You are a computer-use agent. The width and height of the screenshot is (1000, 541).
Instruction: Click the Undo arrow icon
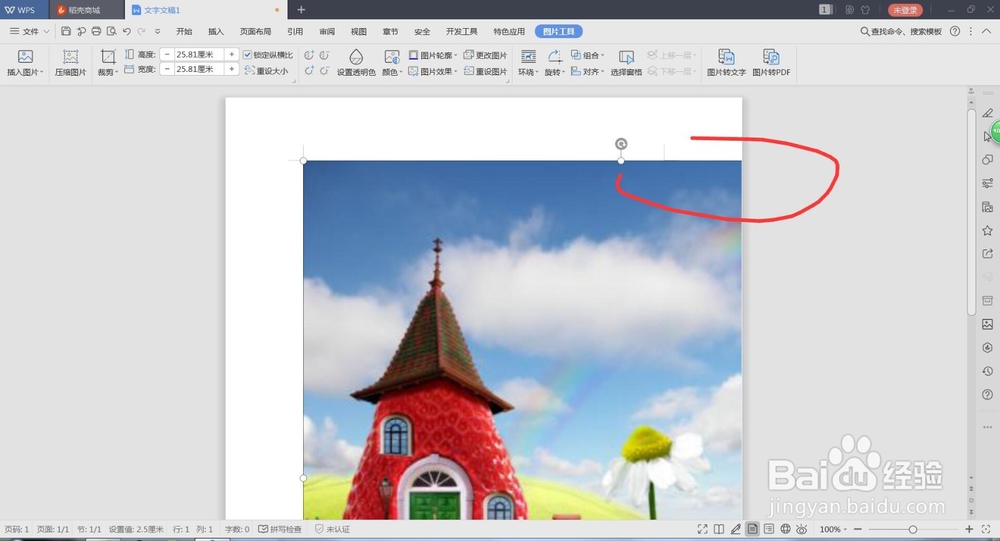coord(127,31)
